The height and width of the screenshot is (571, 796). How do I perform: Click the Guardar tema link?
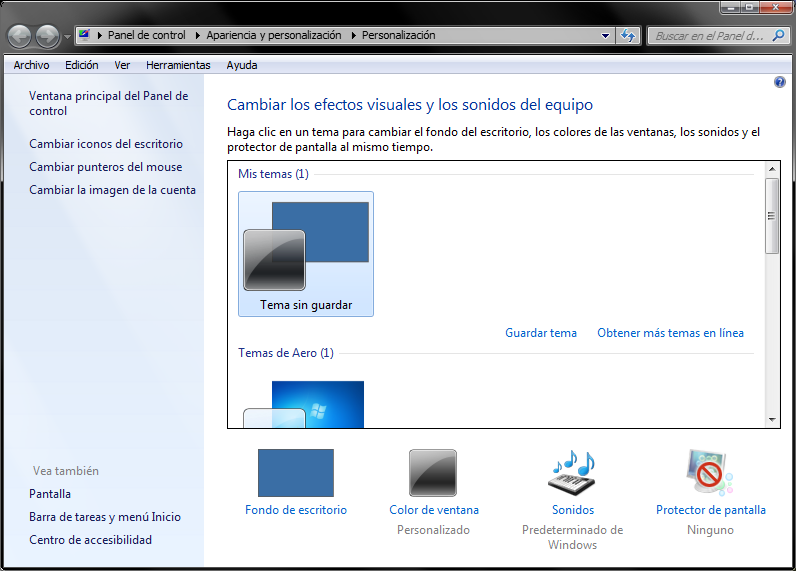pos(540,333)
